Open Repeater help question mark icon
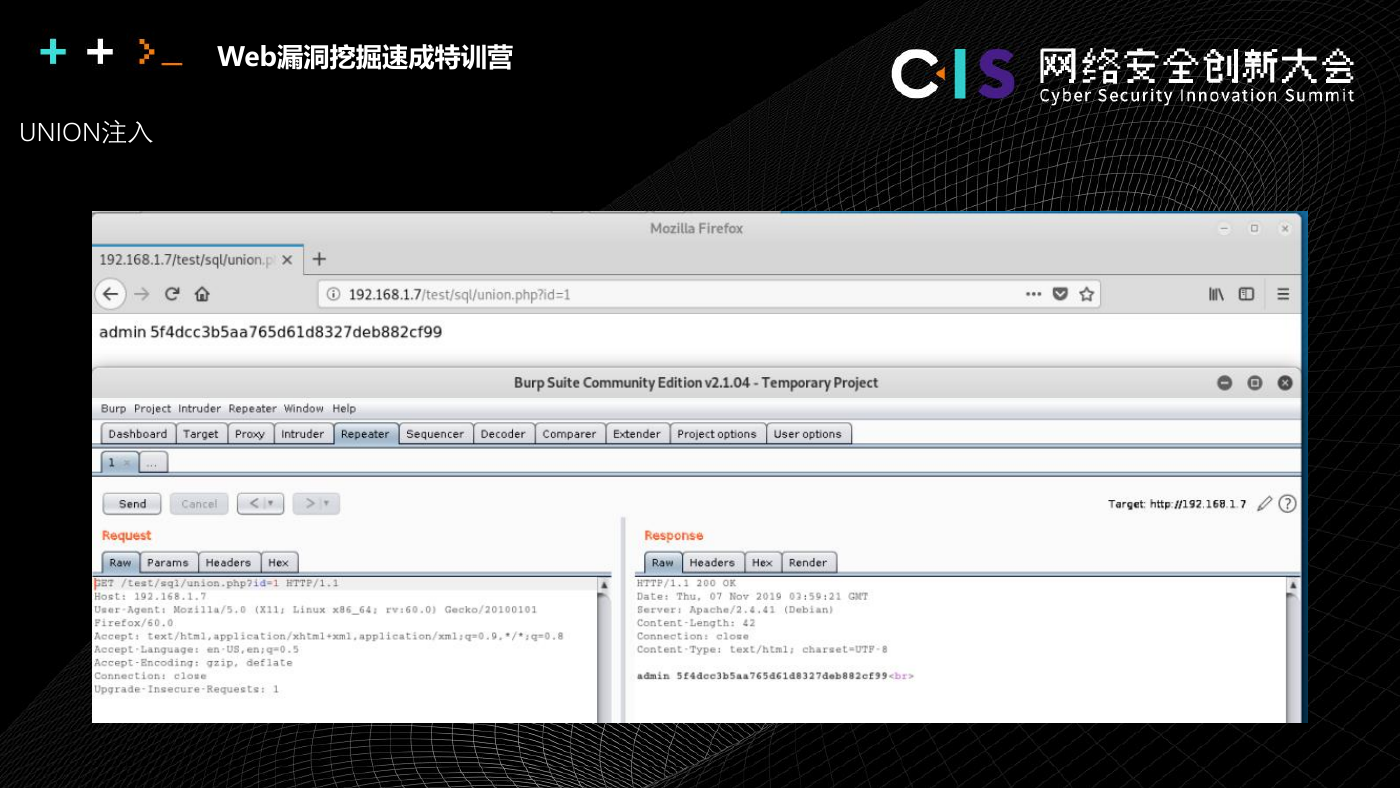The height and width of the screenshot is (788, 1400). point(1288,504)
